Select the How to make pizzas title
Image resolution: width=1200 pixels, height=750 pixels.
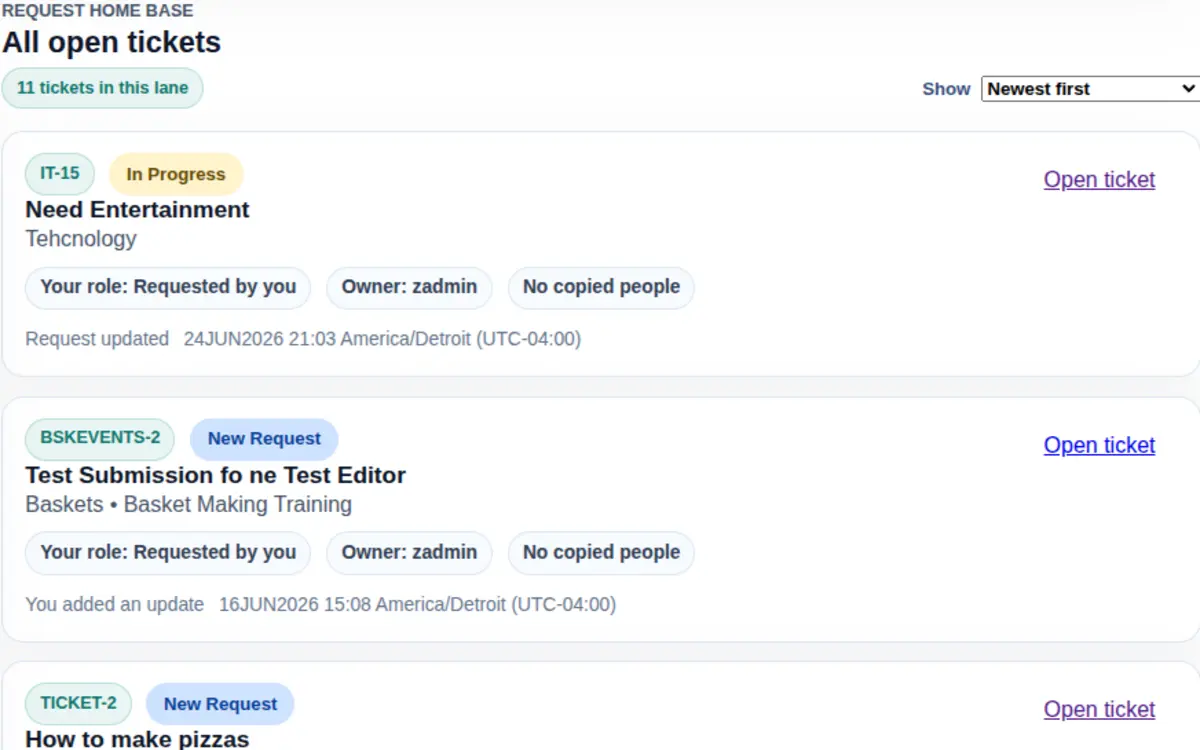137,739
